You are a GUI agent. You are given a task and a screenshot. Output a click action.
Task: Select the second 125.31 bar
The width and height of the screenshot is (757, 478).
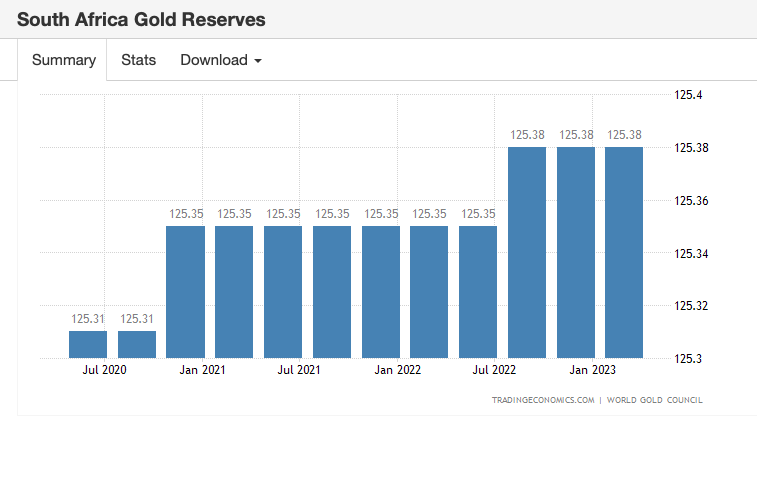(137, 344)
